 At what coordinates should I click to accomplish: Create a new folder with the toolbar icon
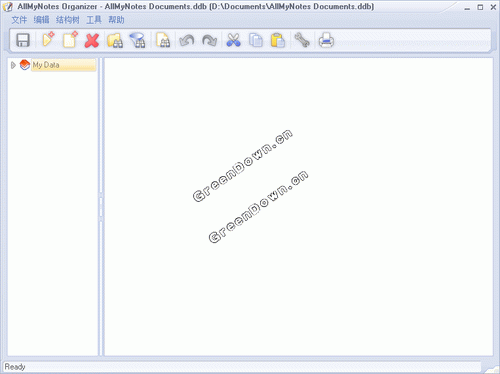(48, 40)
